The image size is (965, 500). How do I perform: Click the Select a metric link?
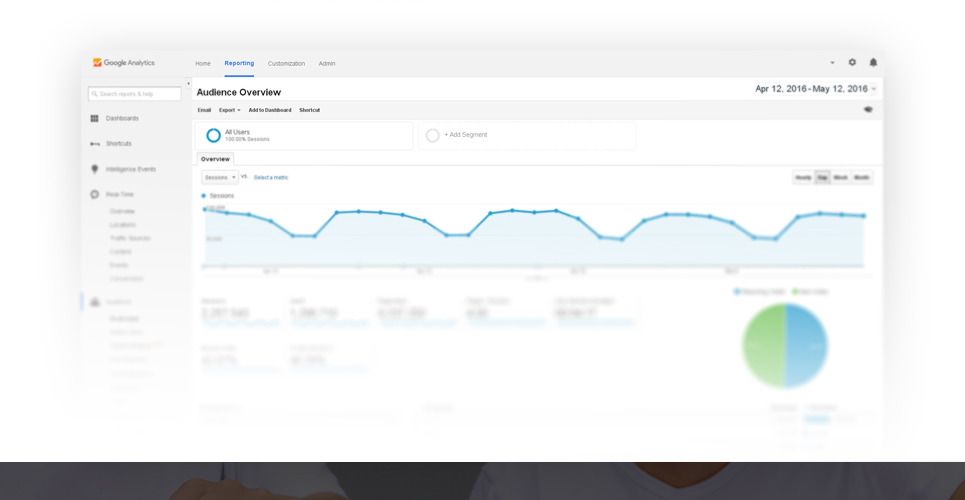pos(271,177)
